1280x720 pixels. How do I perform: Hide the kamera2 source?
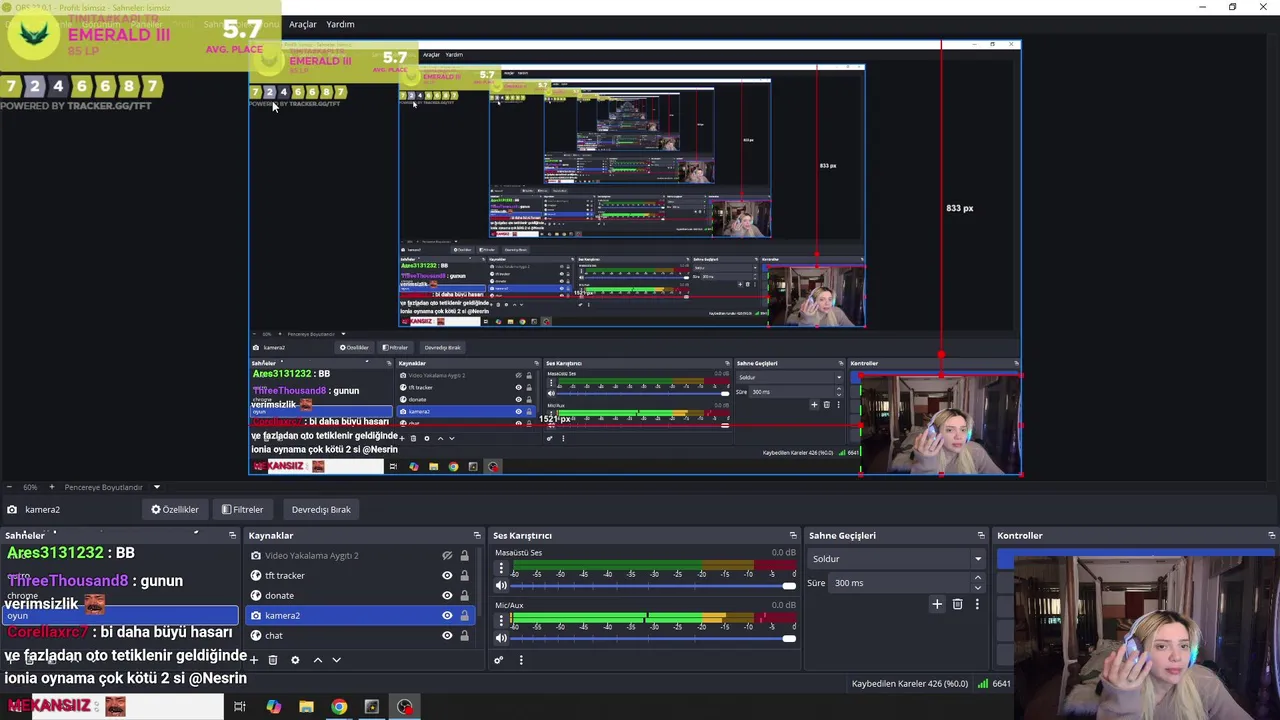pos(447,616)
